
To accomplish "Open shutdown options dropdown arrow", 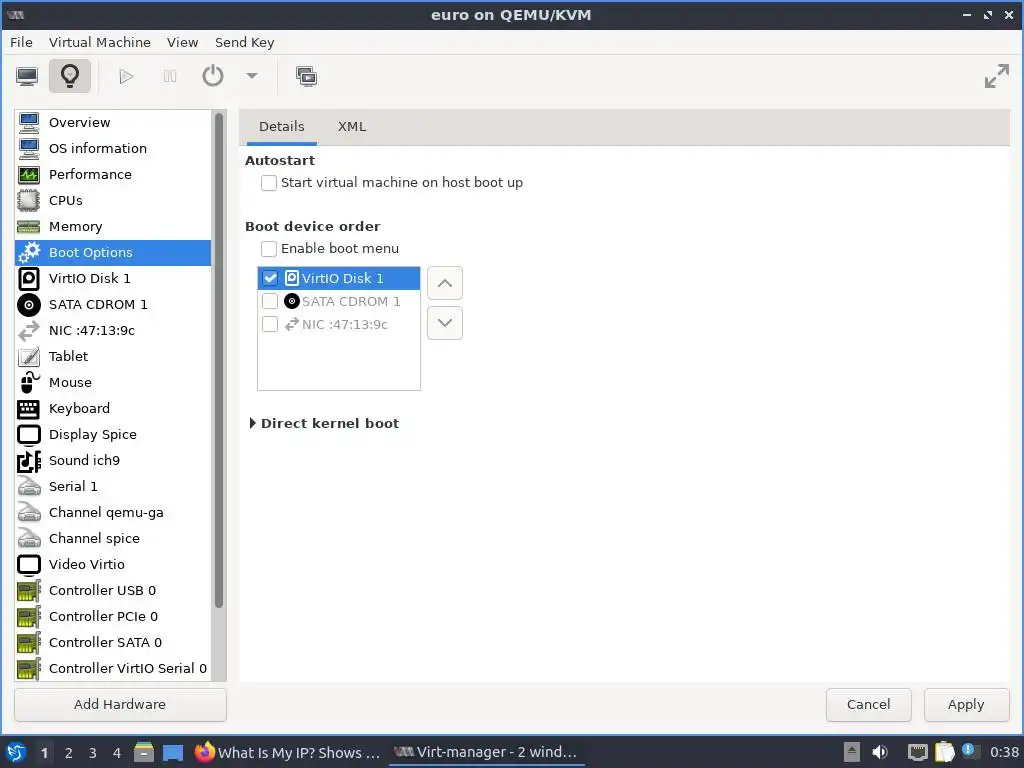I will coord(252,76).
